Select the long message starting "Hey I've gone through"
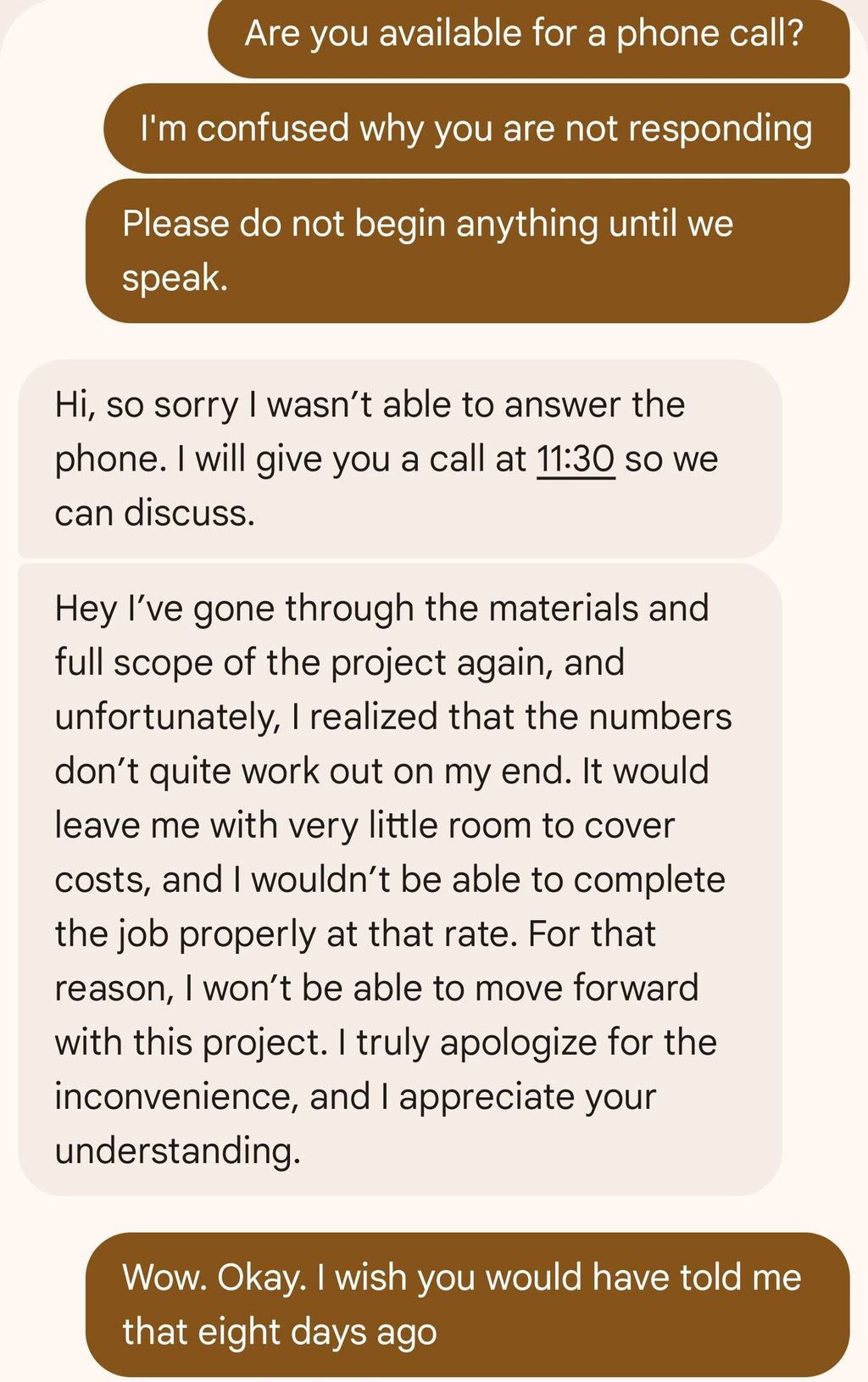 tap(400, 879)
